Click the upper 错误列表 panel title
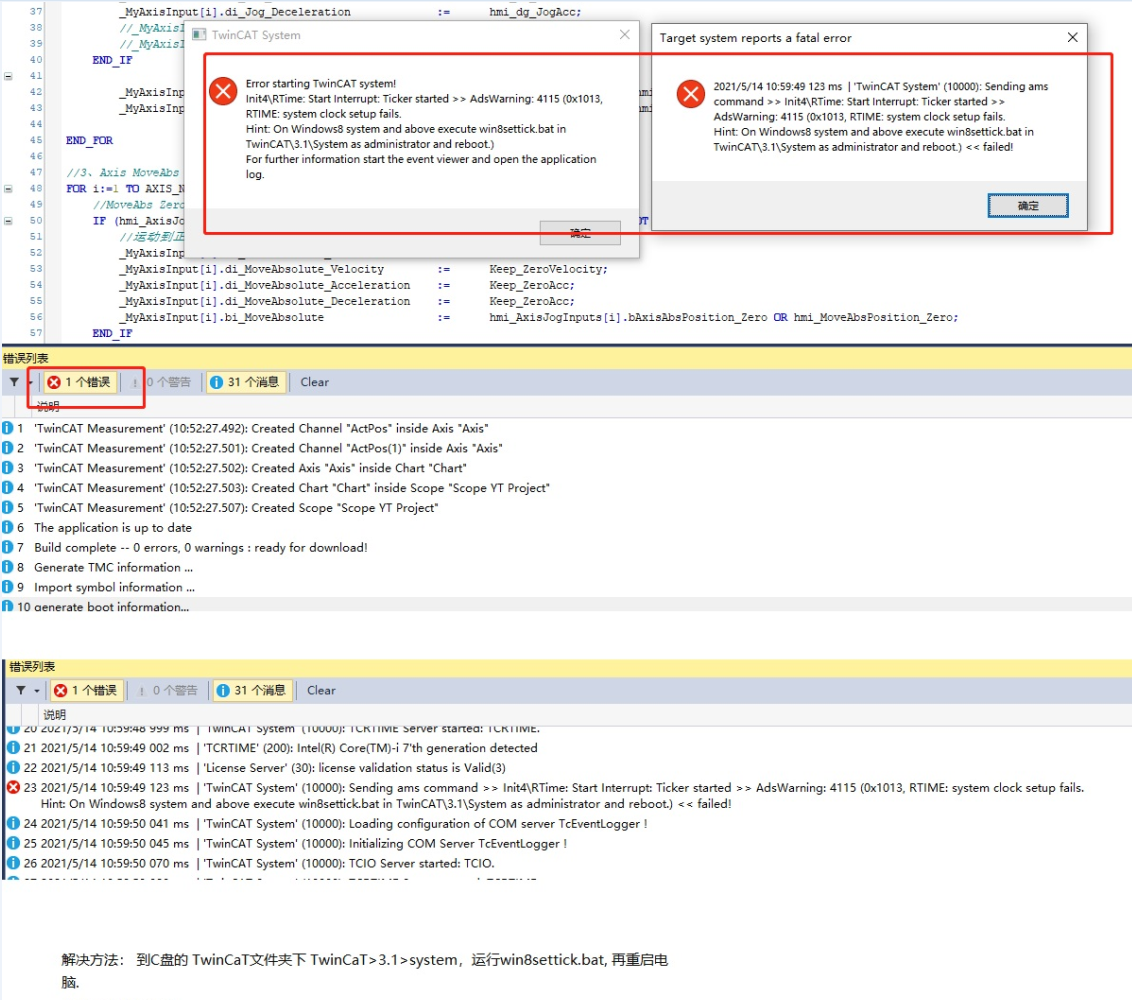The width and height of the screenshot is (1132, 1000). (x=25, y=358)
